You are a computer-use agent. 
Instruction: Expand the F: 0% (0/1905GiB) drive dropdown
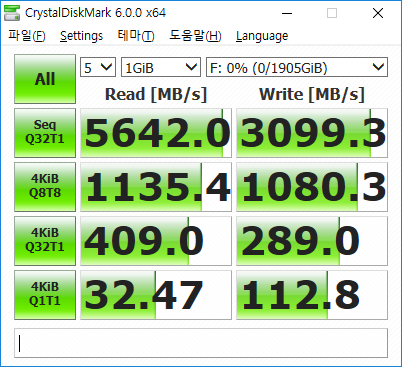pyautogui.click(x=297, y=67)
